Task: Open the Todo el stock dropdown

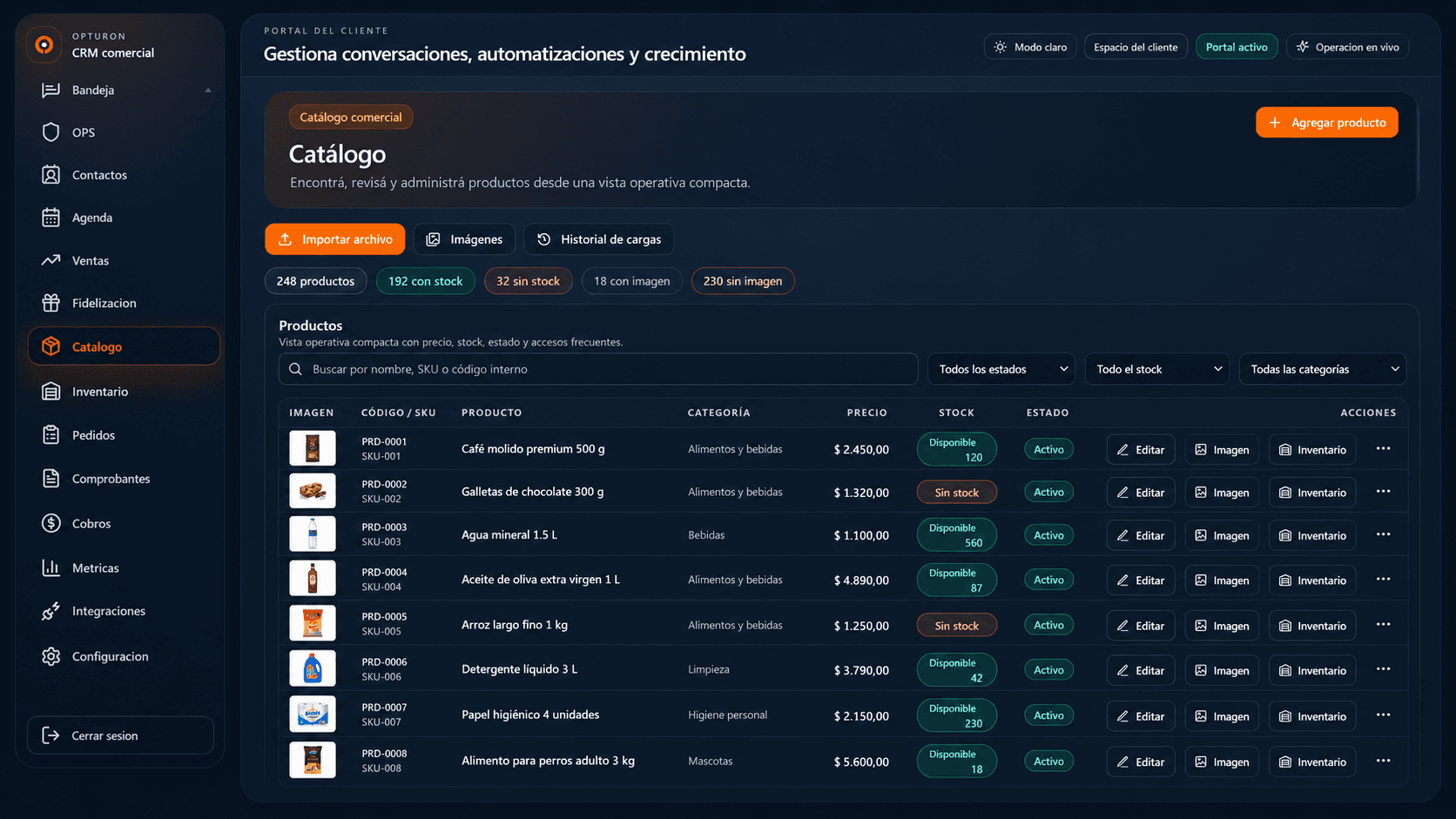Action: coord(1156,369)
